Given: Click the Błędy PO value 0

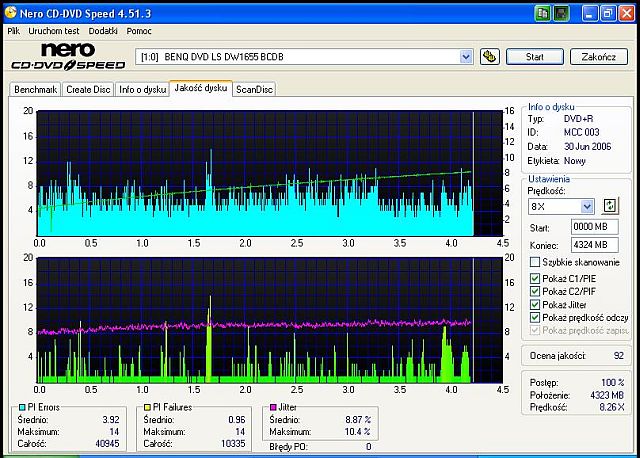Looking at the screenshot, I should coord(369,447).
